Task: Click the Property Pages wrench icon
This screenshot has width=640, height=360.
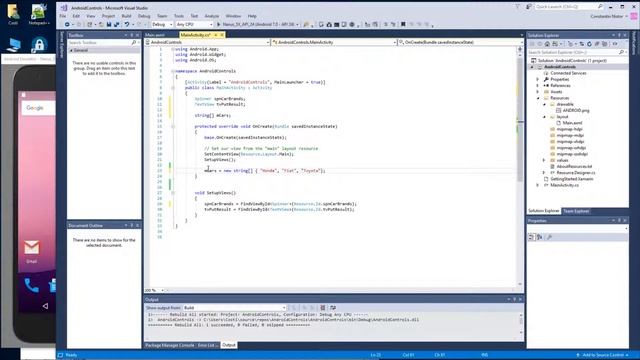Action: coord(549,237)
